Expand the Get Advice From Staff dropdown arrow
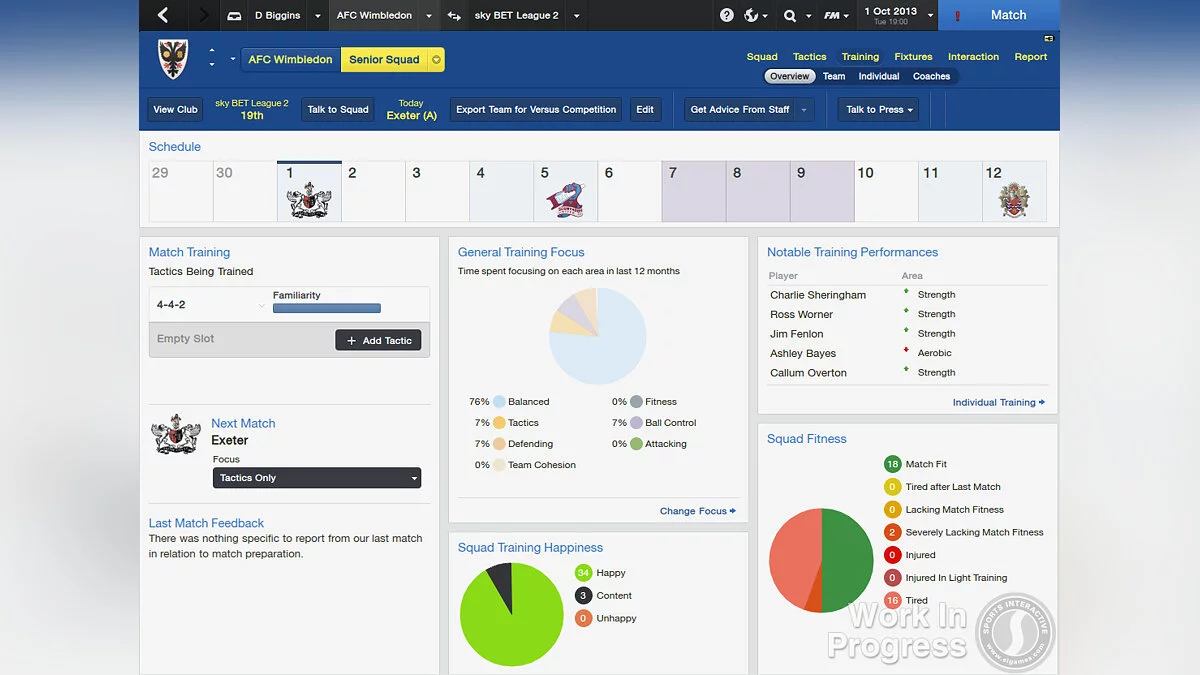This screenshot has height=675, width=1200. pyautogui.click(x=806, y=109)
